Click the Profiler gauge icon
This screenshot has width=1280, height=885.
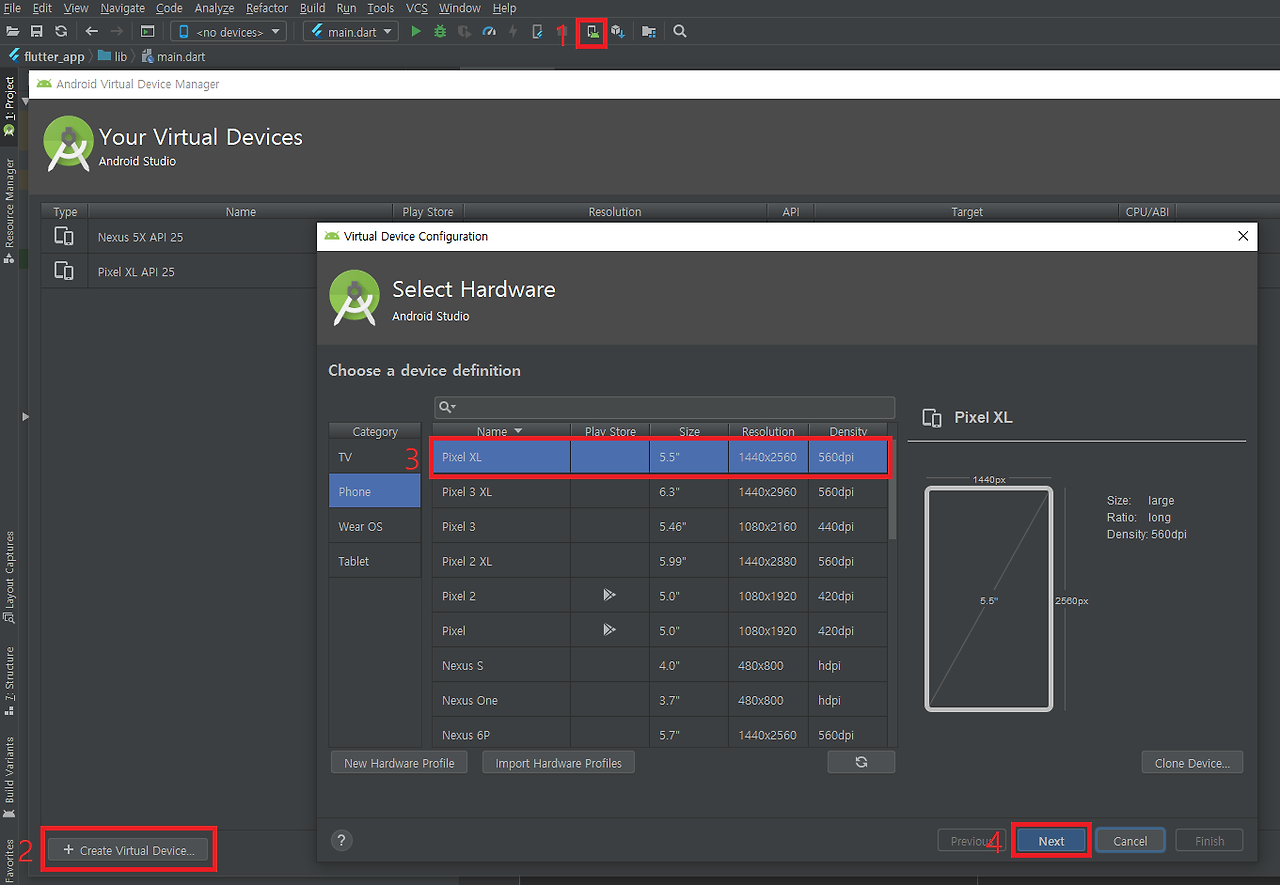[489, 32]
